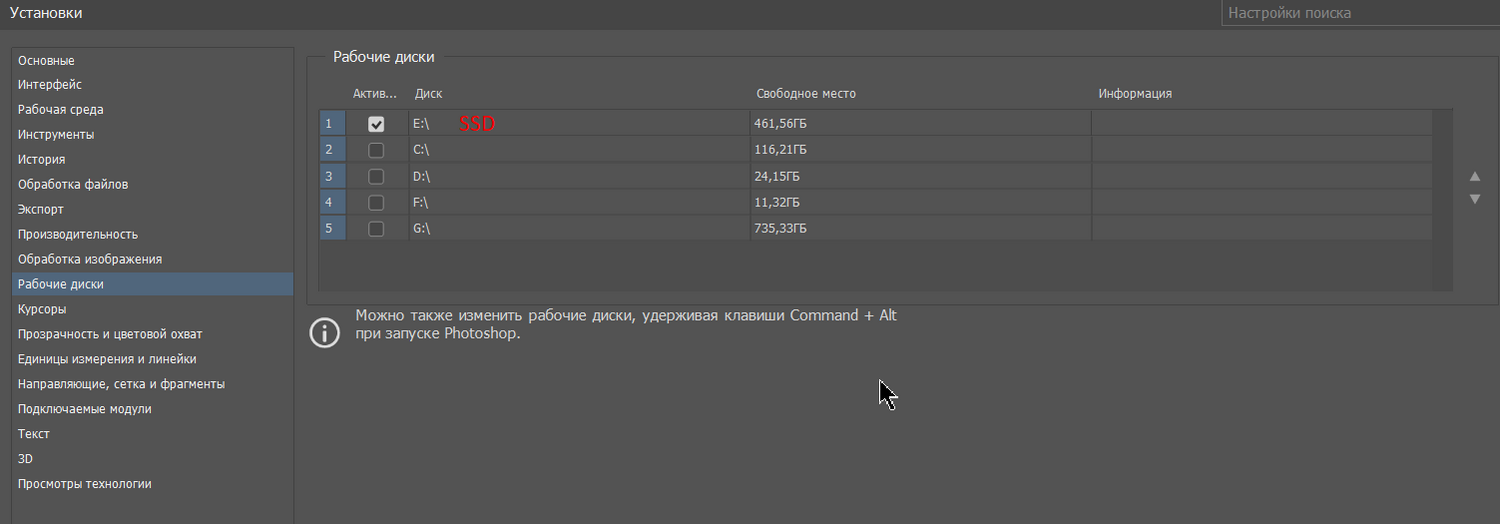The width and height of the screenshot is (1500, 524).
Task: Select the E:\ disk name cell
Action: click(x=579, y=124)
